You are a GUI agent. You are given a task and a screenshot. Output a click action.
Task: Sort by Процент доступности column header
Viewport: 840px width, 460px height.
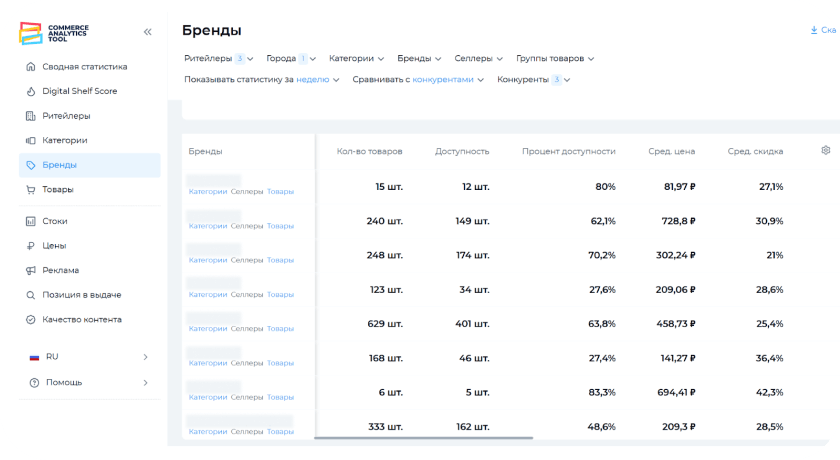tap(568, 152)
